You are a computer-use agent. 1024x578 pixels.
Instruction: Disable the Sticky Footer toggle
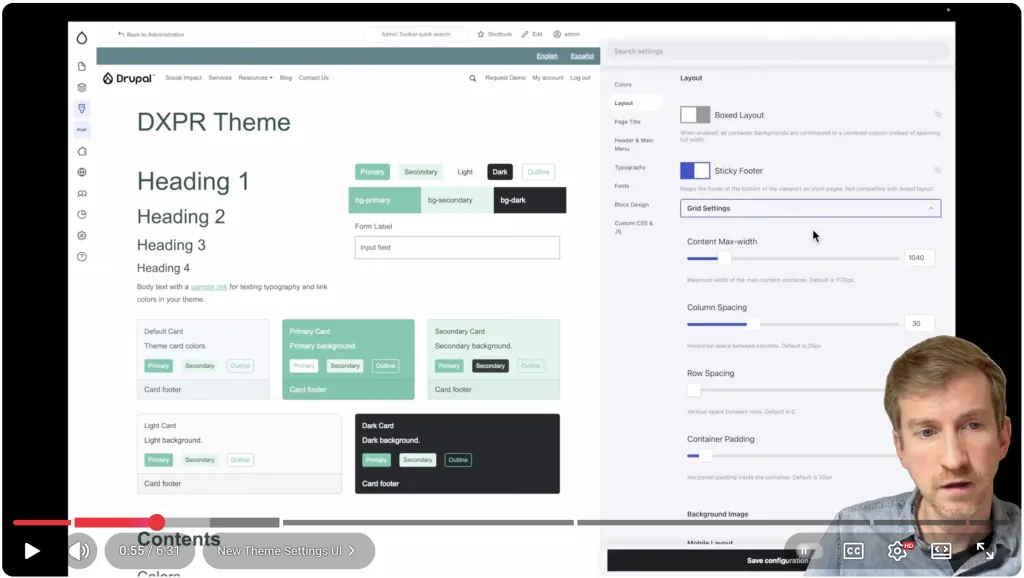(x=695, y=171)
